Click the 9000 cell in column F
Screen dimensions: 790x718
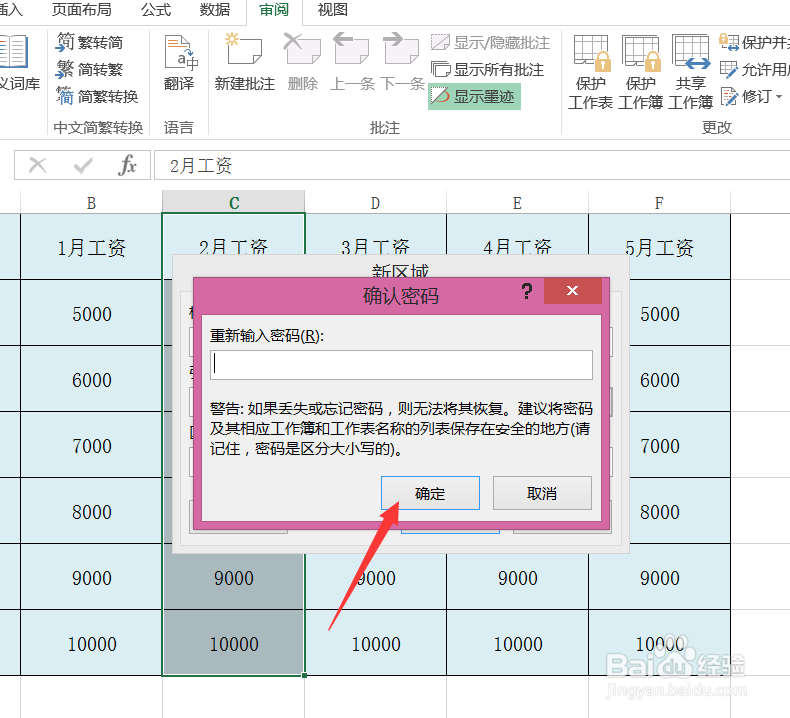point(660,577)
